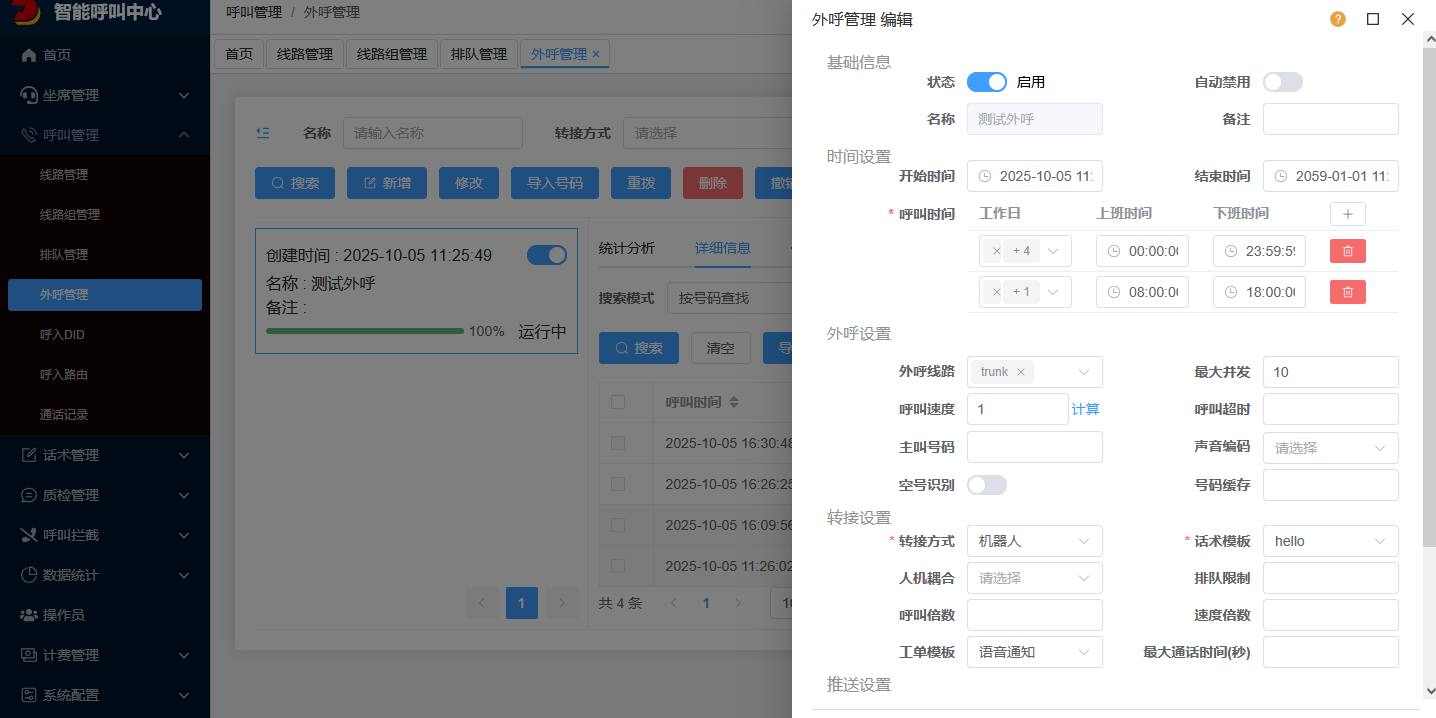Viewport: 1436px width, 718px height.
Task: Click the plus icon to add call time row
Action: pos(1347,214)
